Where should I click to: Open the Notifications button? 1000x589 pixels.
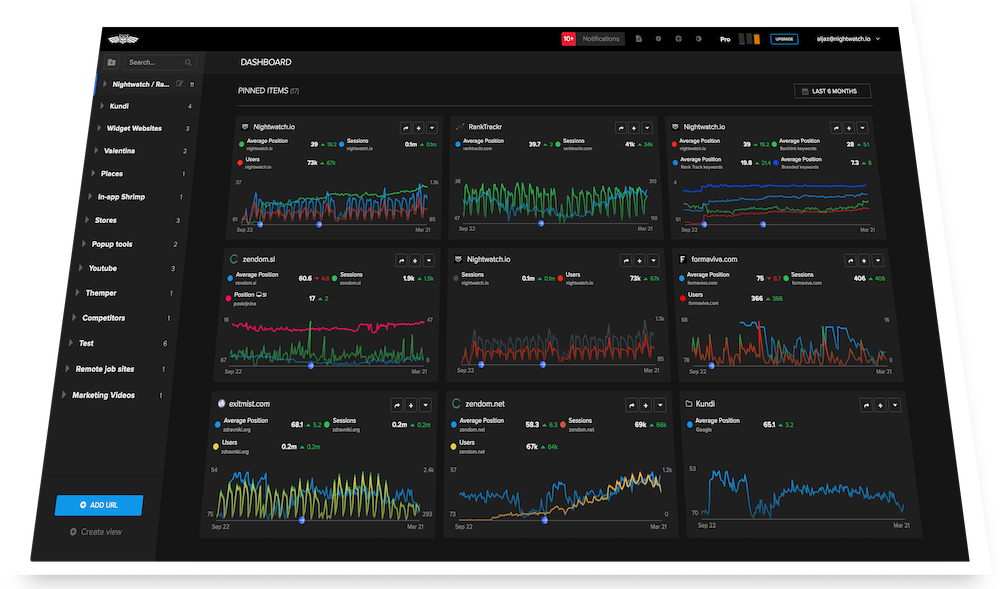[601, 39]
